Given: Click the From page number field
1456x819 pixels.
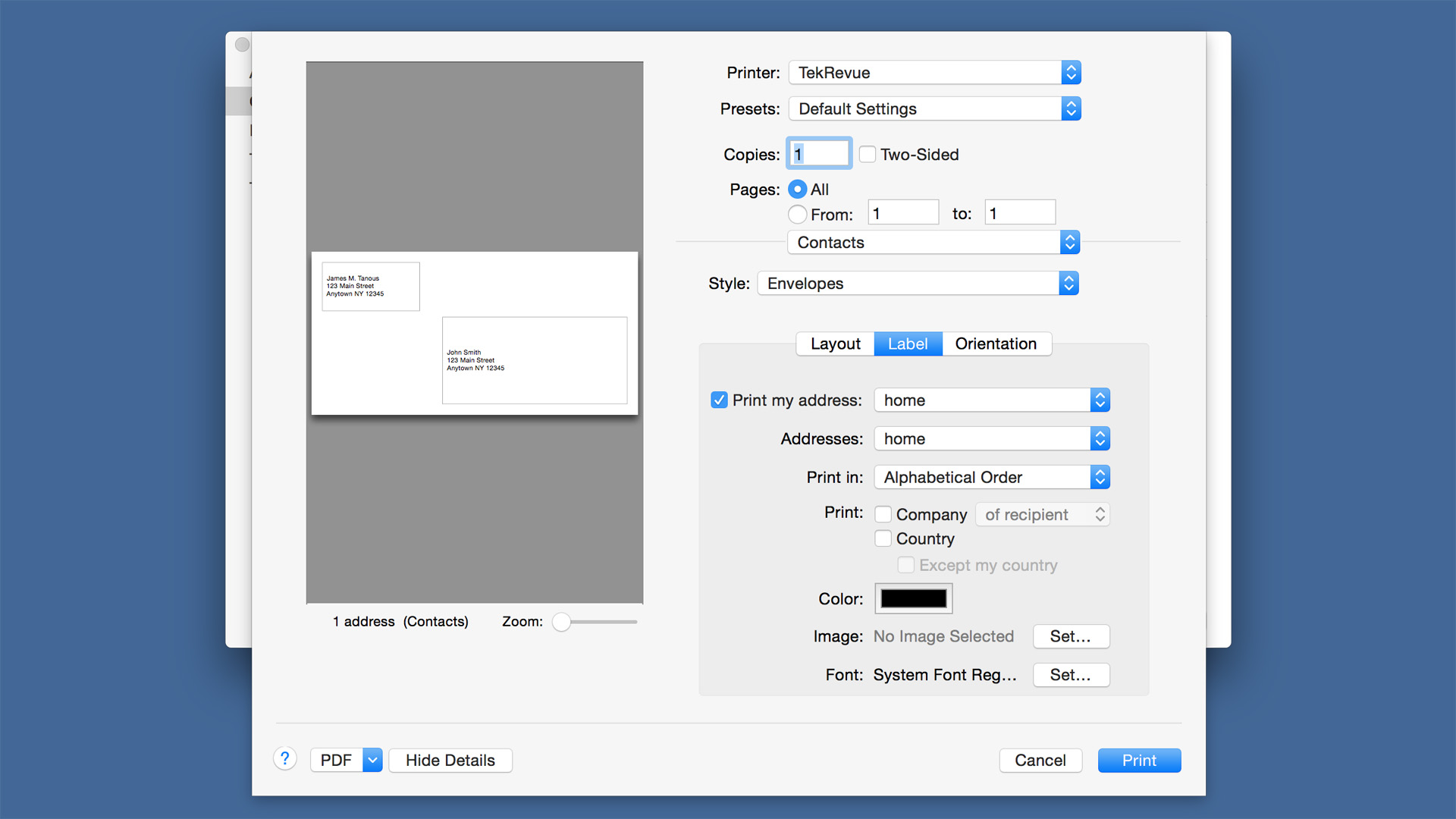Looking at the screenshot, I should [903, 213].
